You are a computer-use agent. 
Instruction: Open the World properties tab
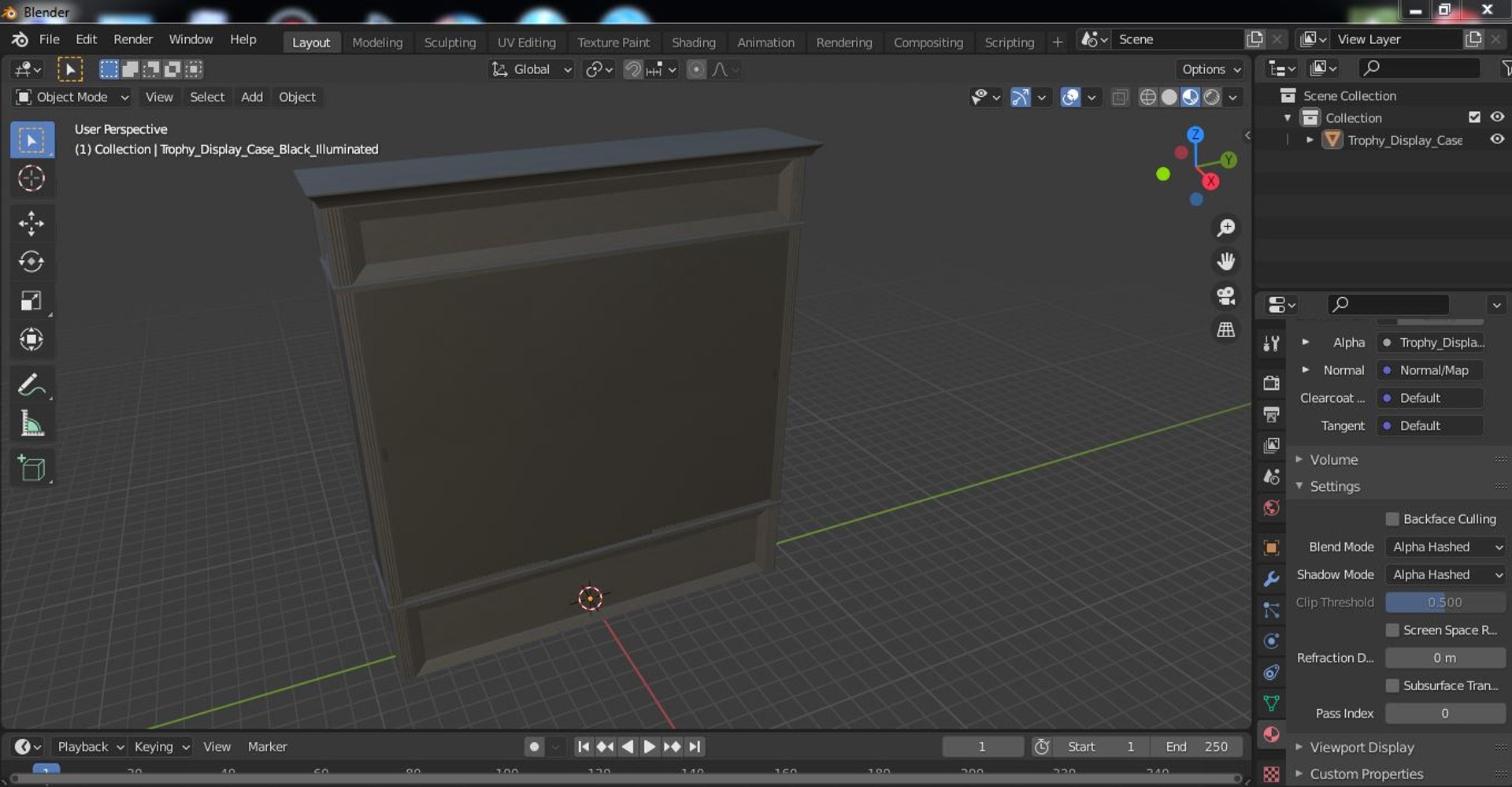tap(1271, 508)
